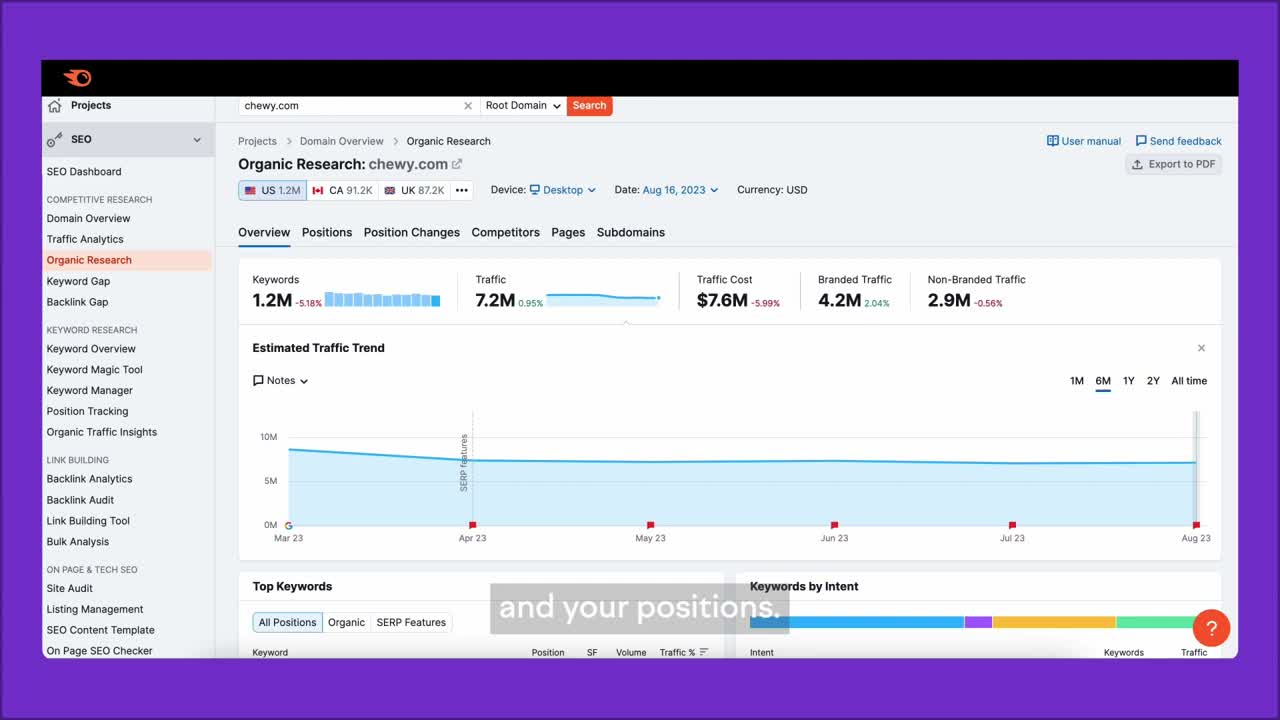The height and width of the screenshot is (720, 1280).
Task: Click the User manual book icon
Action: pyautogui.click(x=1053, y=141)
